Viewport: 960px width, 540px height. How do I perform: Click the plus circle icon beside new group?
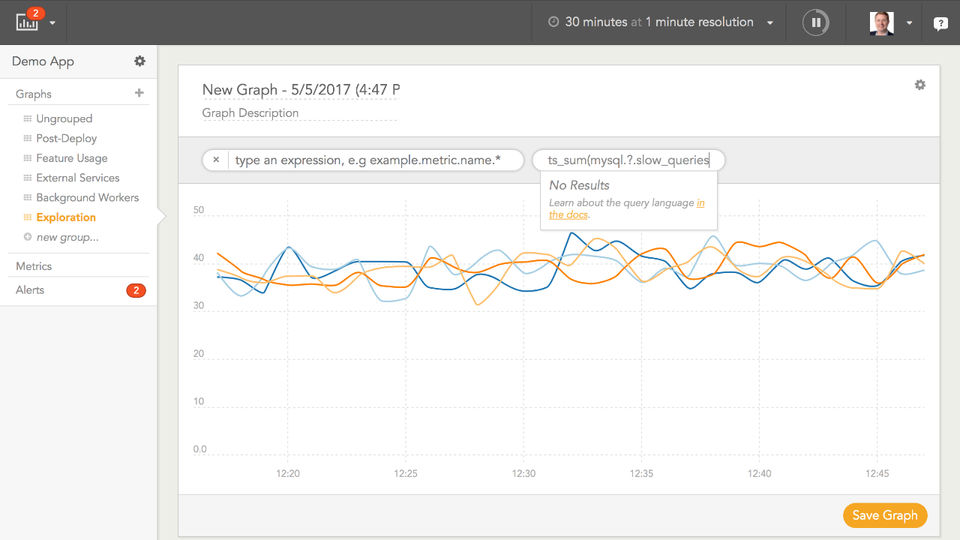click(x=28, y=237)
